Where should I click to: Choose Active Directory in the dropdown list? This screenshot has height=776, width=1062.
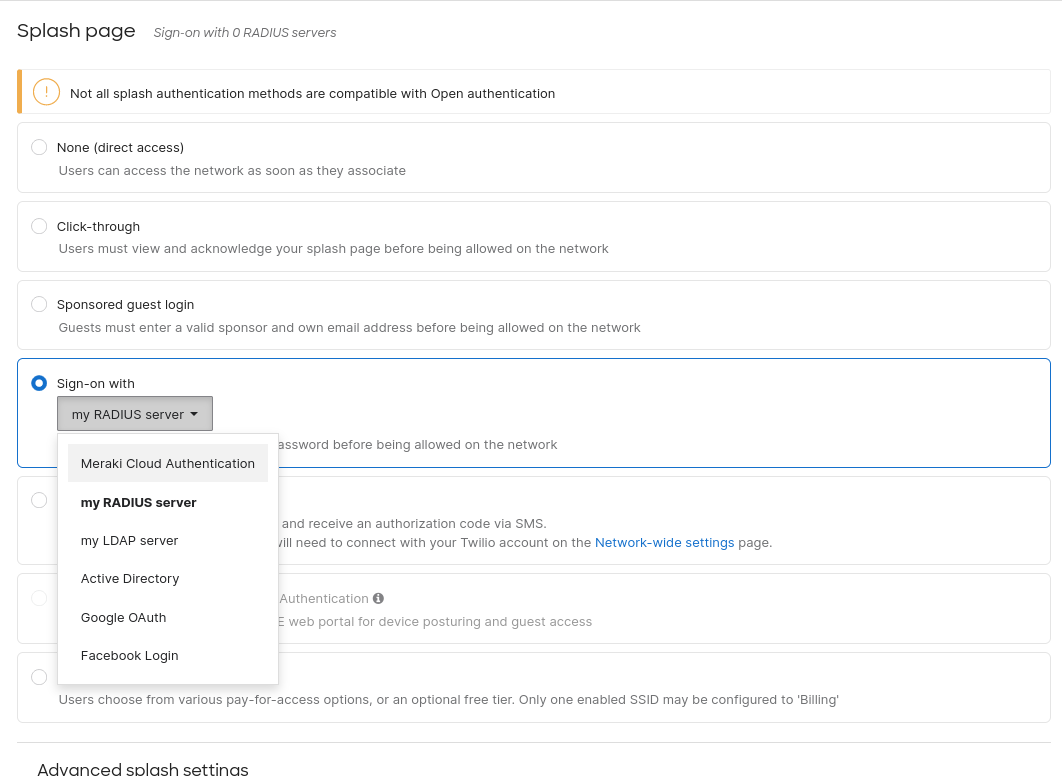coord(130,579)
